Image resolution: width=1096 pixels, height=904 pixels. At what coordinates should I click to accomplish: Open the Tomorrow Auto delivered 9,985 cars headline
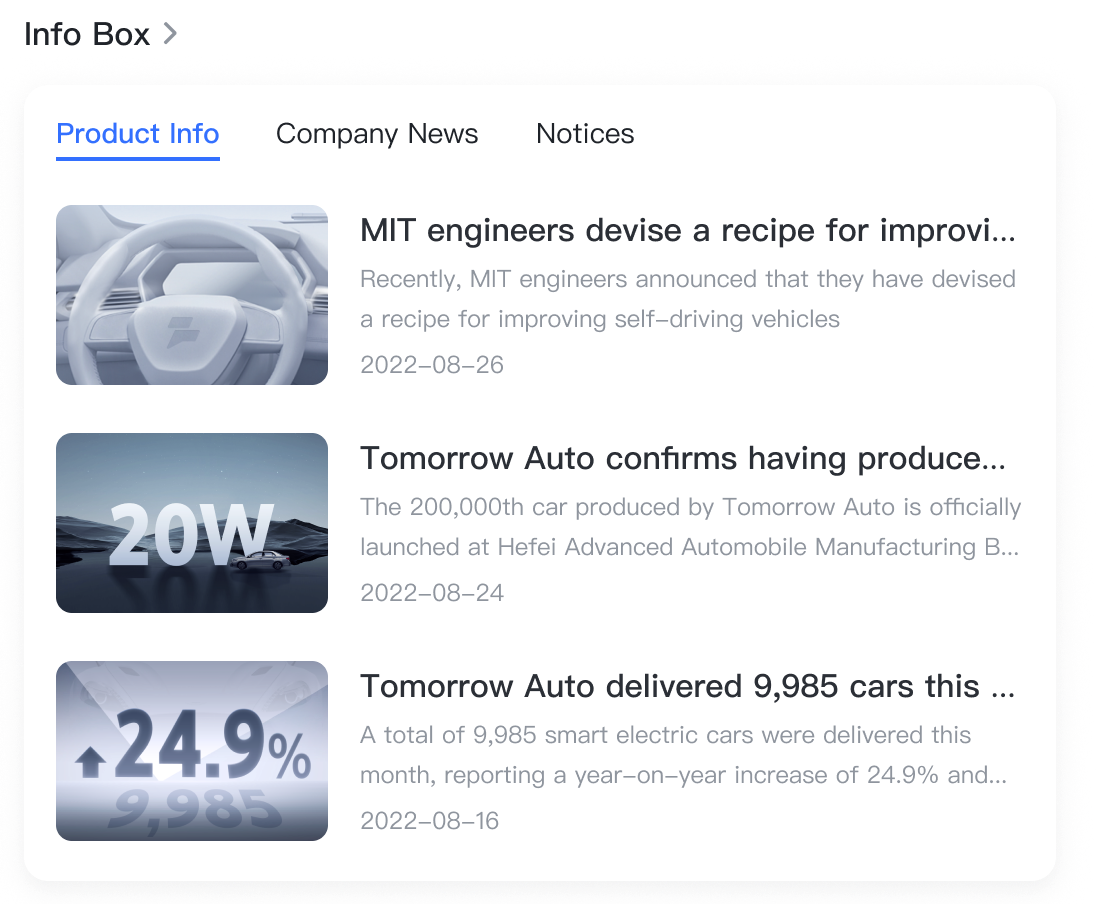687,687
